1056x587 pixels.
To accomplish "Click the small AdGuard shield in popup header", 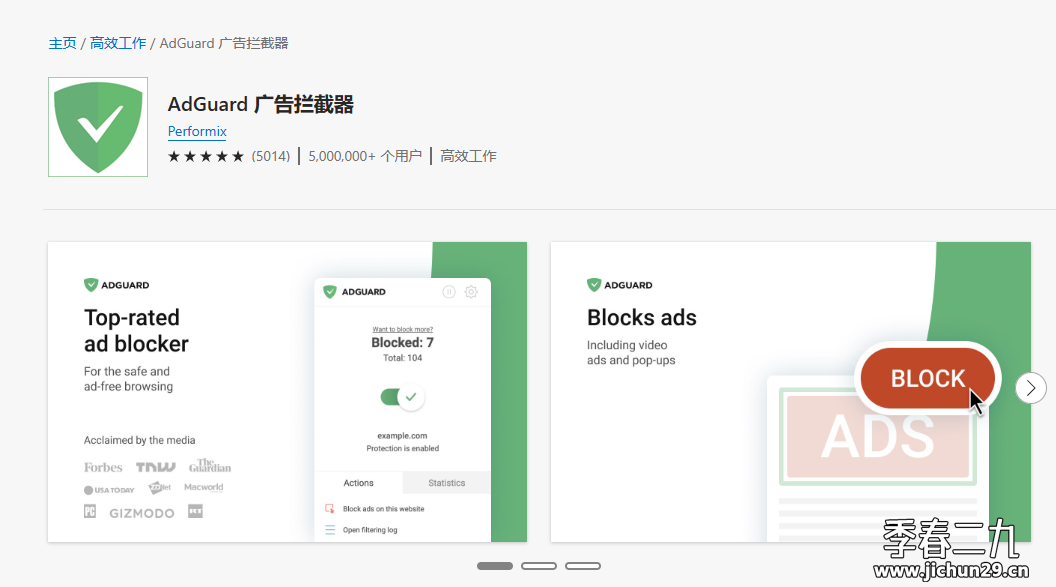I will 329,291.
